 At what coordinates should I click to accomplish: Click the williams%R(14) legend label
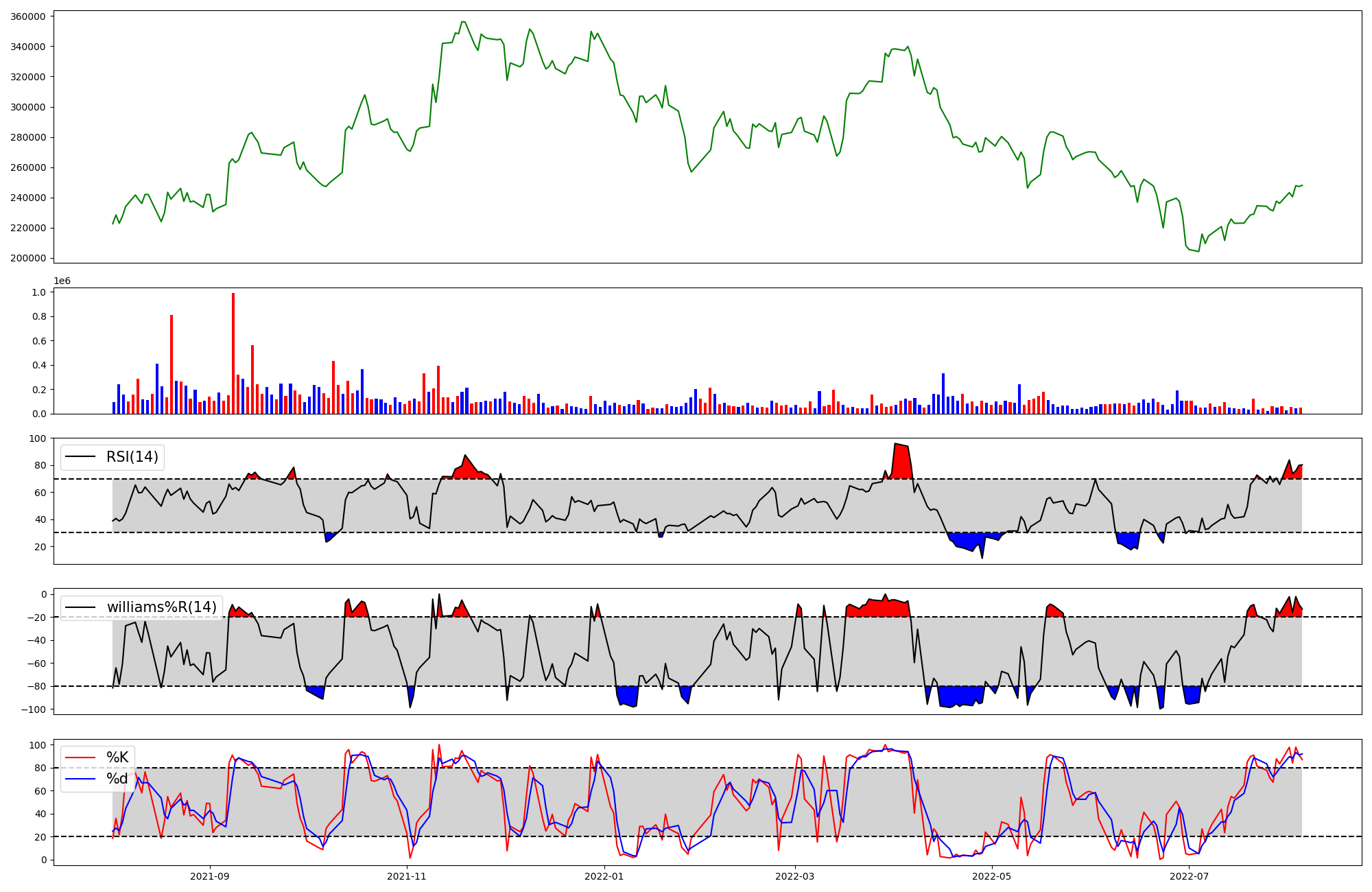pos(161,607)
